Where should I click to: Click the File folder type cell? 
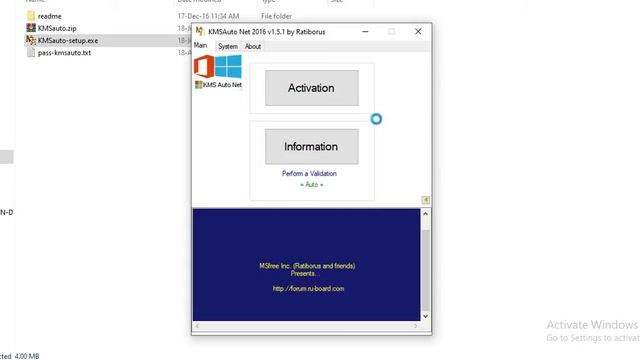276,16
